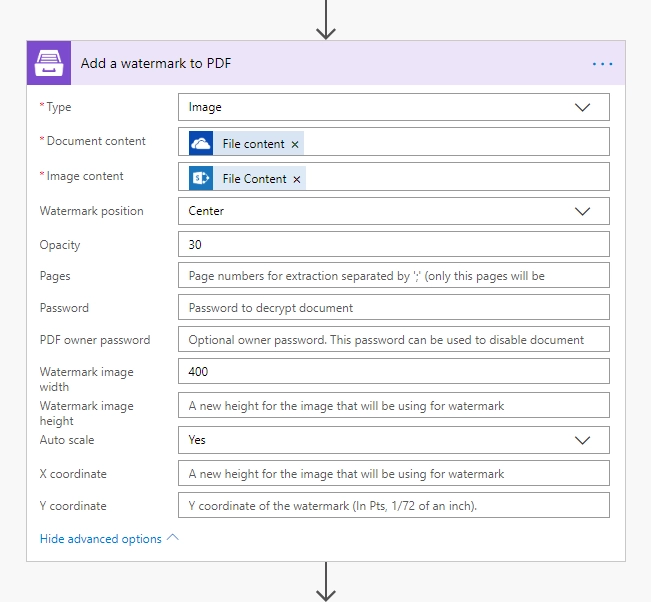This screenshot has width=651, height=602.
Task: Click the Password input field
Action: (x=394, y=307)
